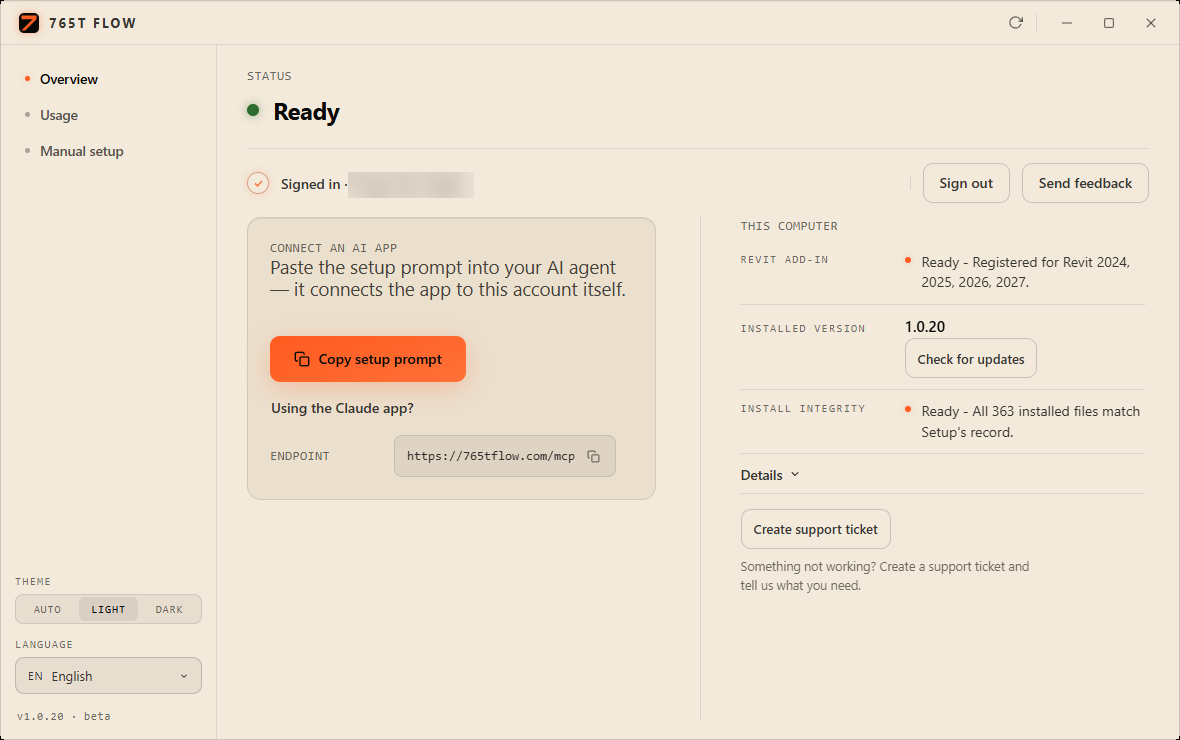Minimize the 765T Flow window
This screenshot has width=1180, height=740.
click(x=1066, y=23)
